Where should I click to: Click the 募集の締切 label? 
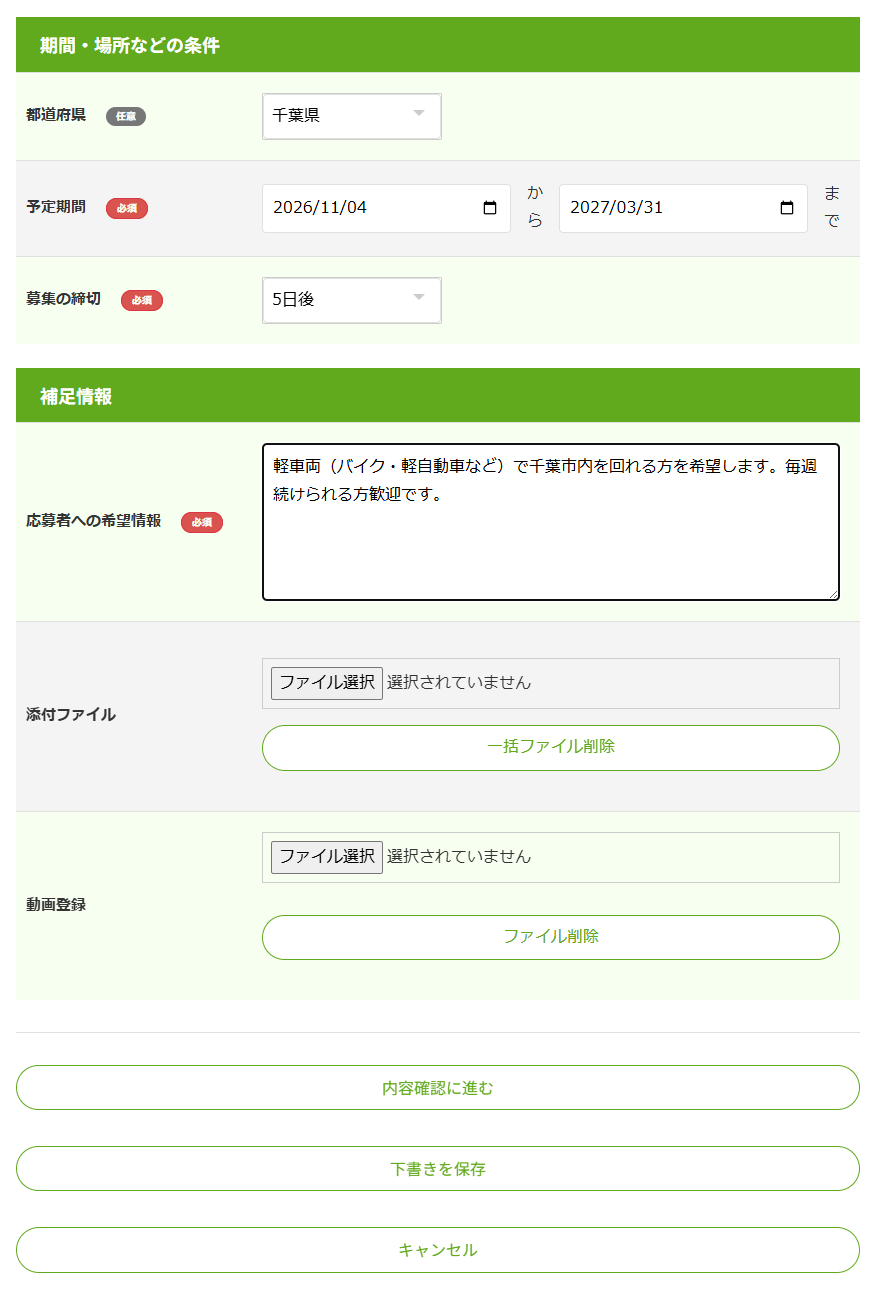click(63, 299)
